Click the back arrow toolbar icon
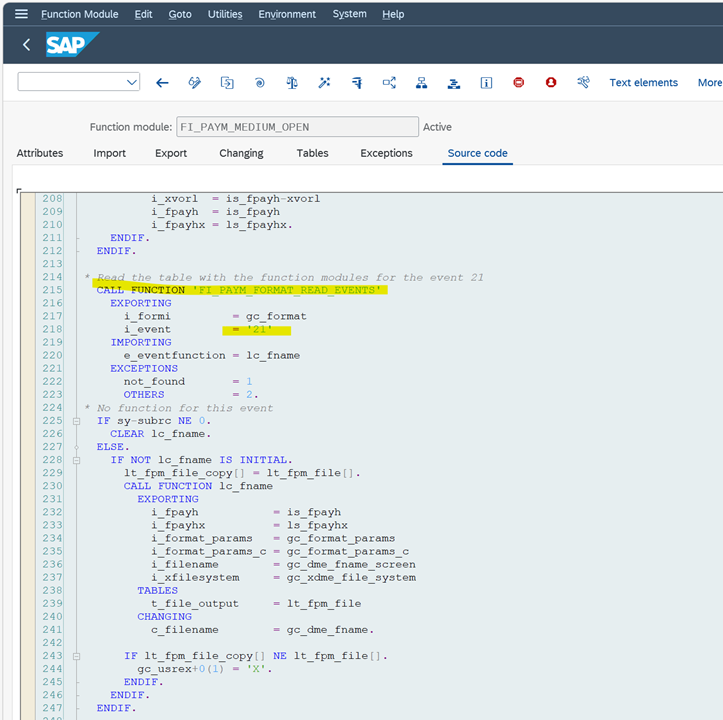The image size is (723, 720). tap(162, 83)
